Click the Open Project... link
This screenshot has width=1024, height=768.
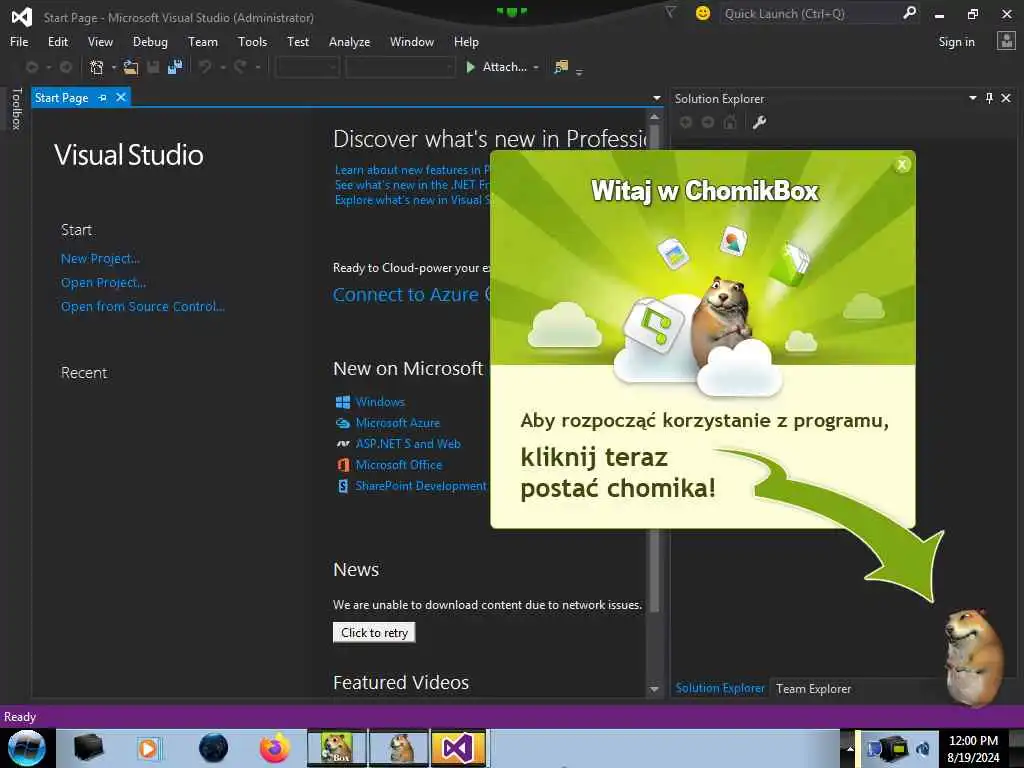(103, 283)
